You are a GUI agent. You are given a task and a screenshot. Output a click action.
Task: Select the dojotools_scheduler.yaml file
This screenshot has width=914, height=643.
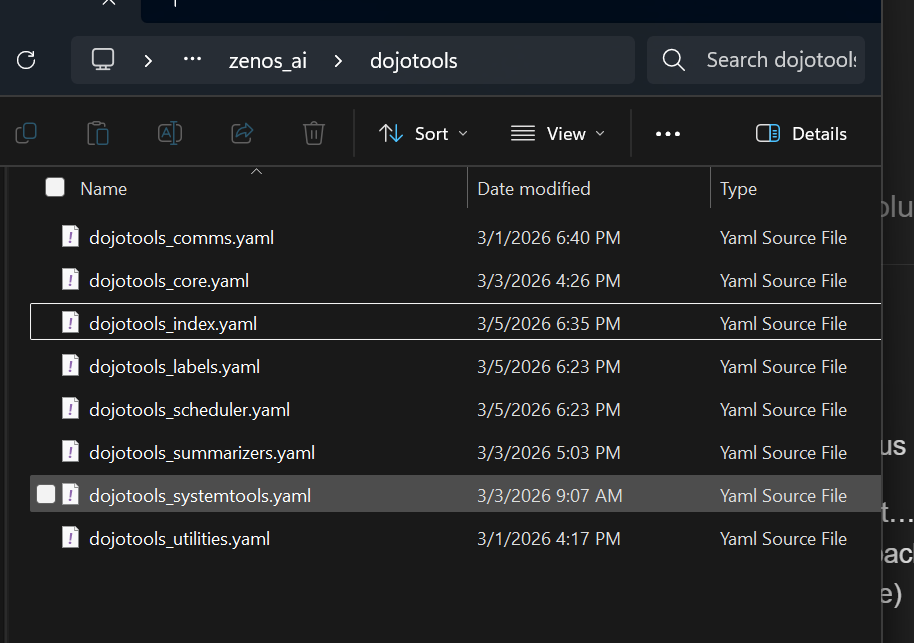pos(189,410)
